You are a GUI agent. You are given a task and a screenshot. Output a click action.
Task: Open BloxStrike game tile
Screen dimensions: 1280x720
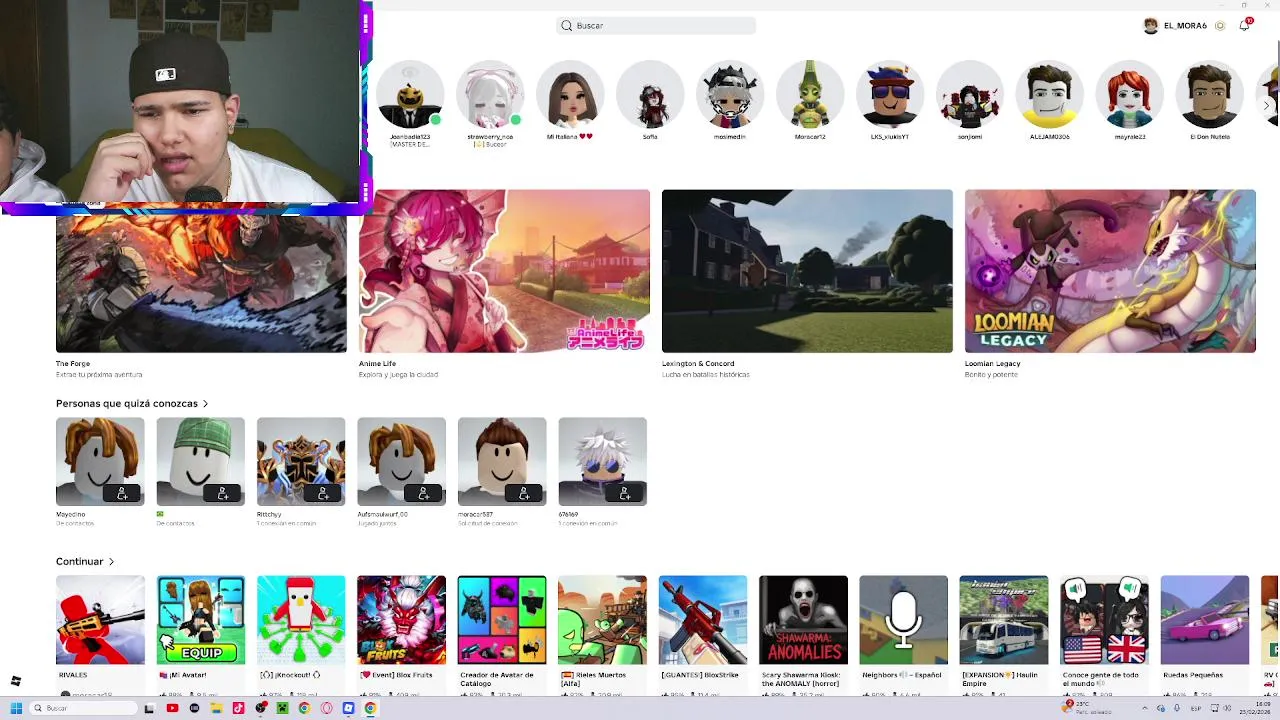coord(703,620)
